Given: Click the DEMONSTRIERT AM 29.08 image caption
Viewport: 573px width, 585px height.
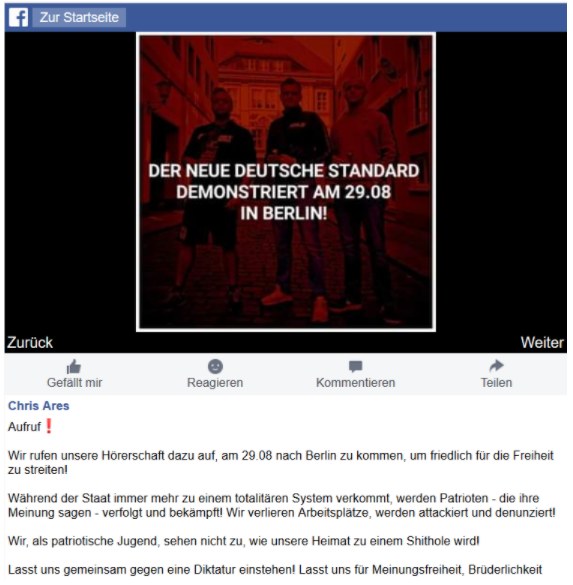Looking at the screenshot, I should click(x=284, y=192).
